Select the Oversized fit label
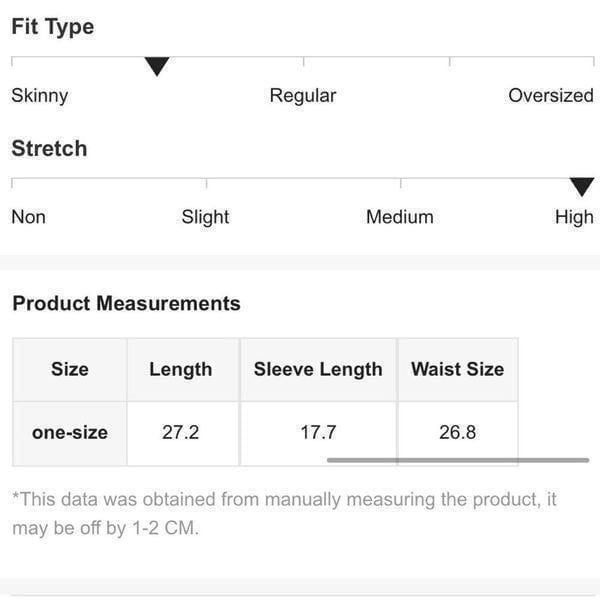 coord(551,95)
